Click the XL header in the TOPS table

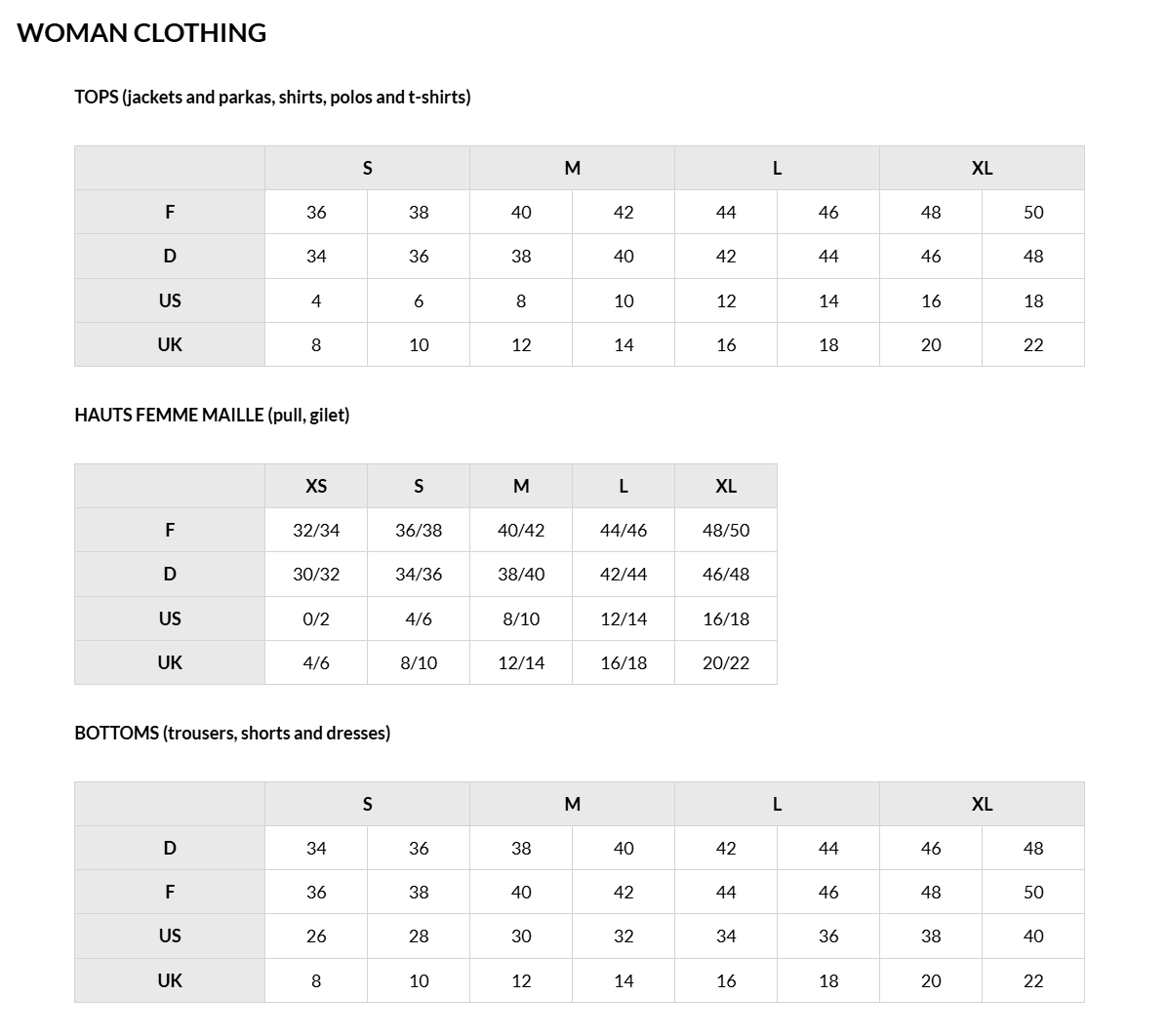[x=982, y=168]
